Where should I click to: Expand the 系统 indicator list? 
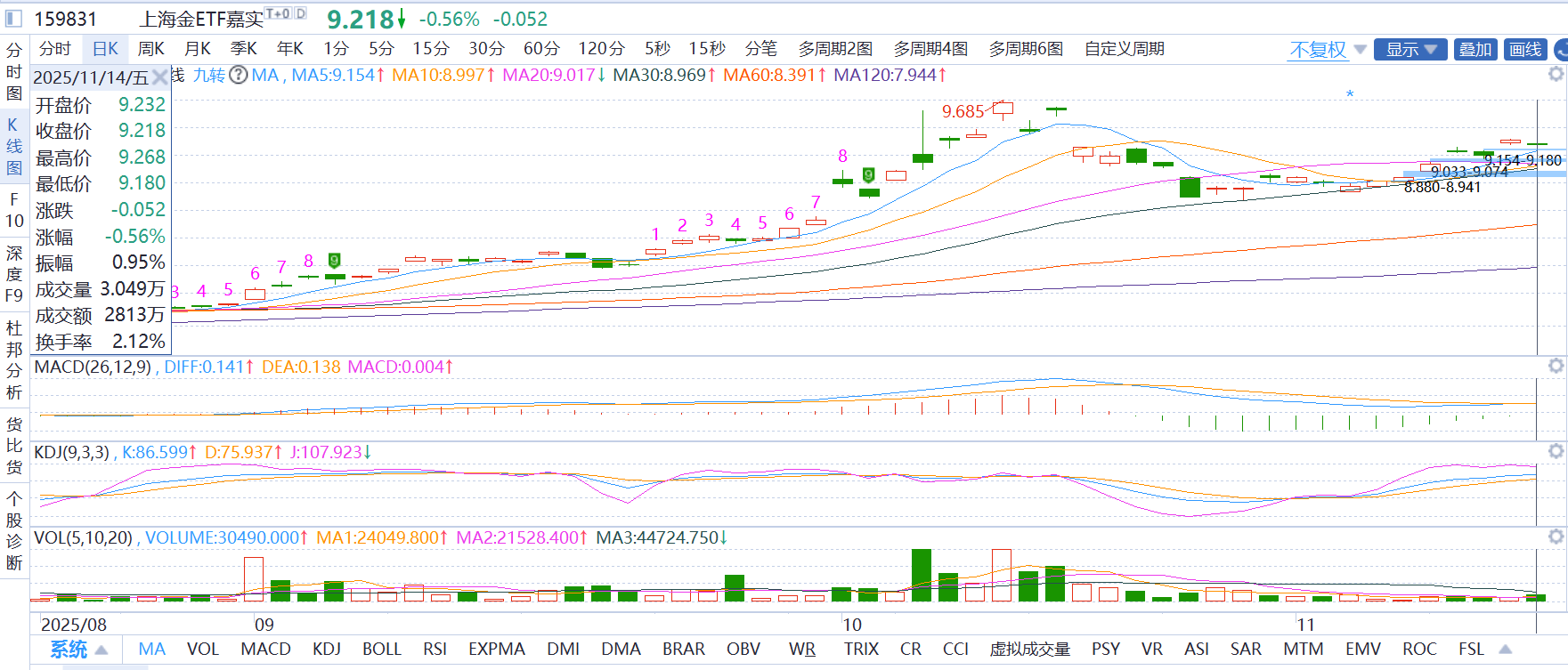click(78, 650)
